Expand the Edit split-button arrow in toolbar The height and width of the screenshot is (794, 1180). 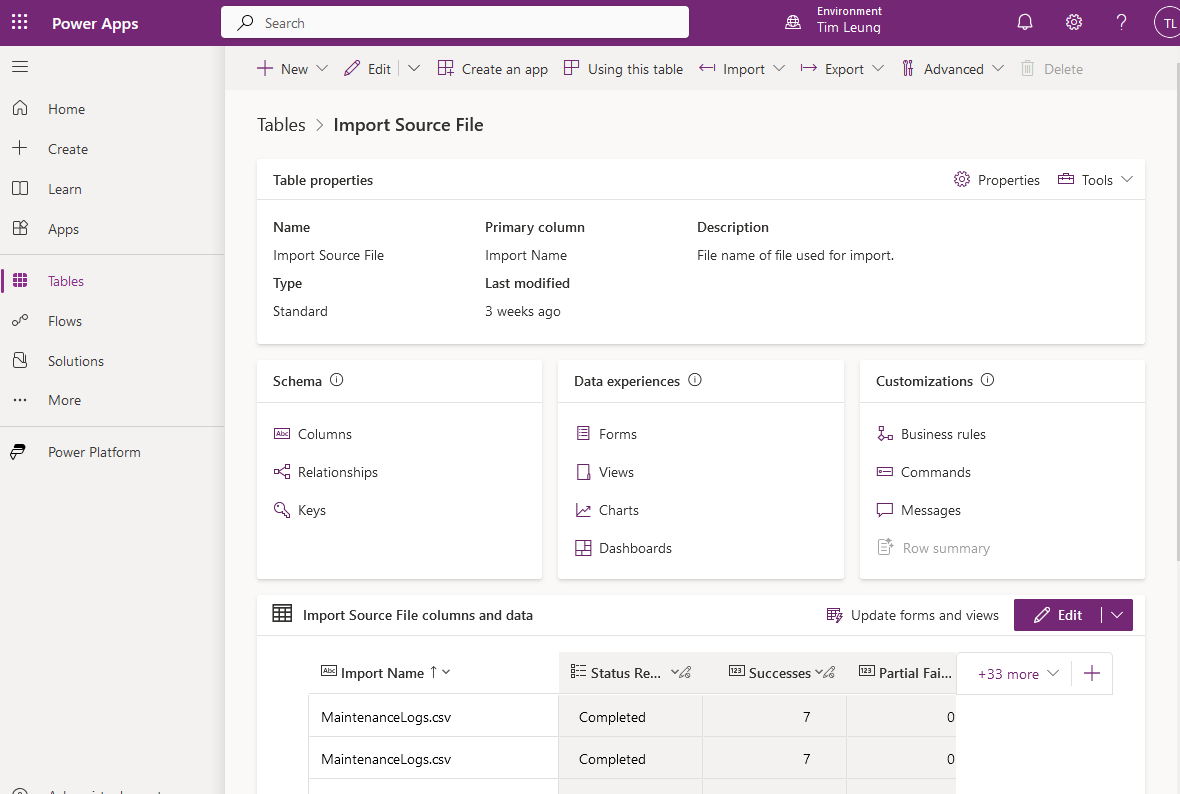point(414,68)
